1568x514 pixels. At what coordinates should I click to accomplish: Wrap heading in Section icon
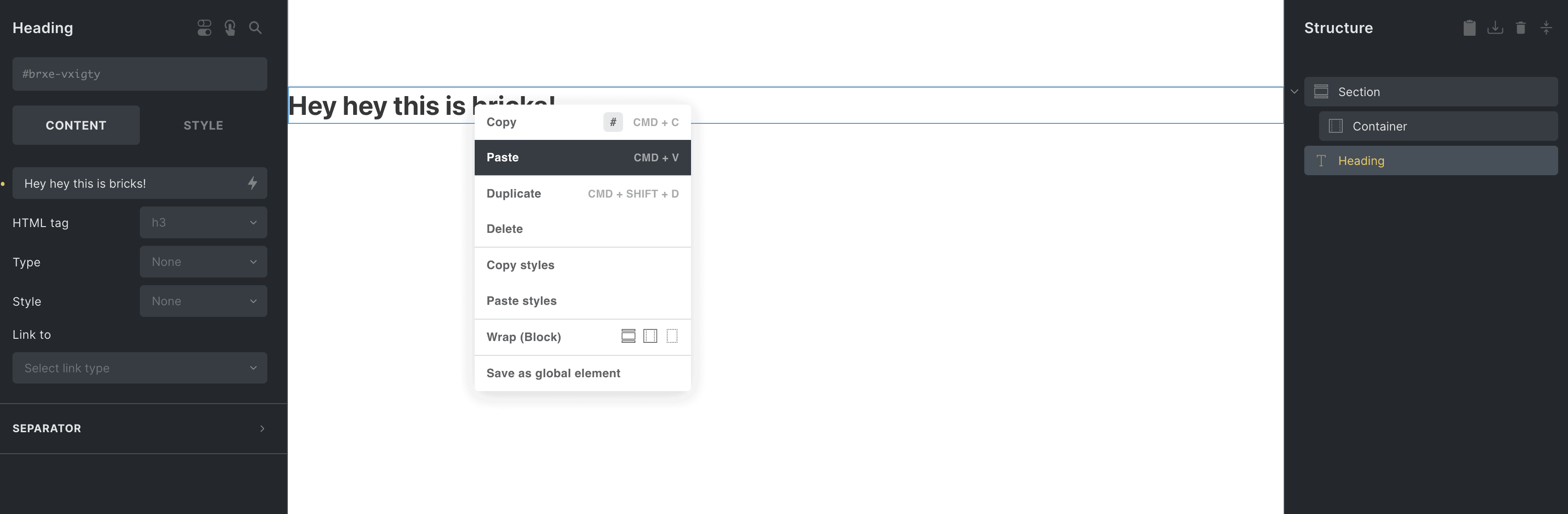(x=628, y=336)
